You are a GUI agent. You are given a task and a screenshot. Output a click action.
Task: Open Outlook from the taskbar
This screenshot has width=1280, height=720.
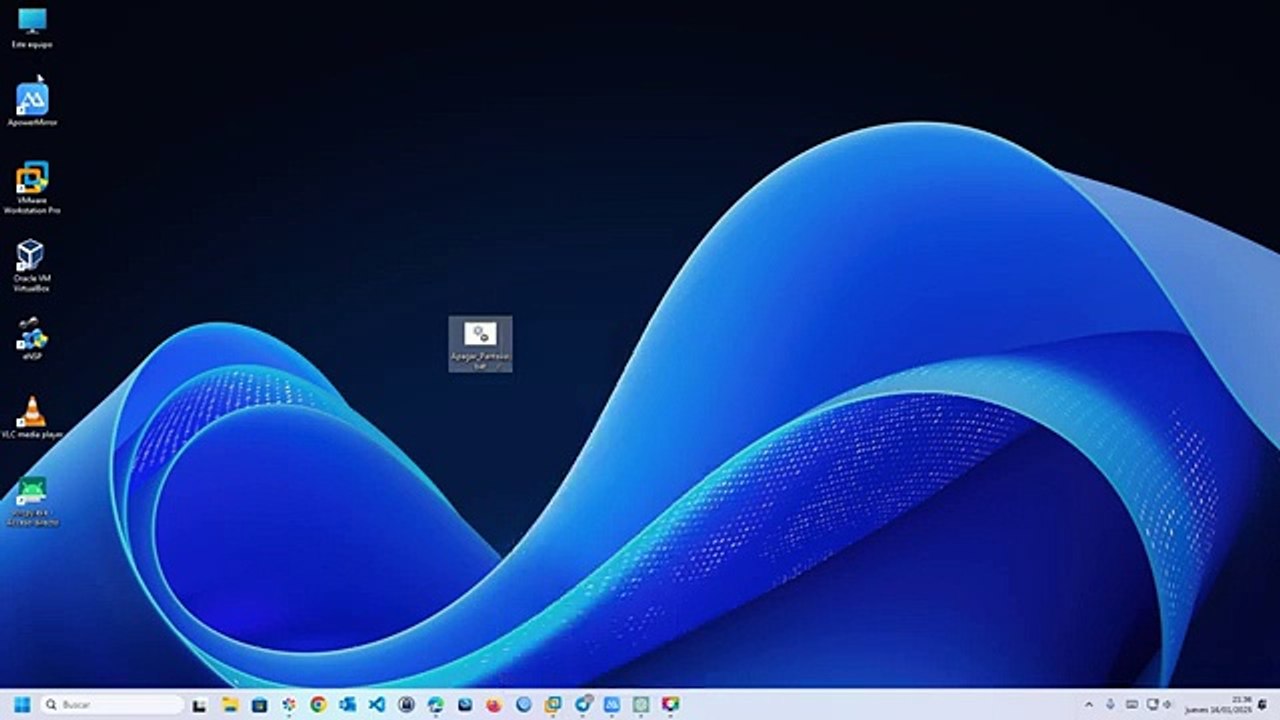point(347,705)
